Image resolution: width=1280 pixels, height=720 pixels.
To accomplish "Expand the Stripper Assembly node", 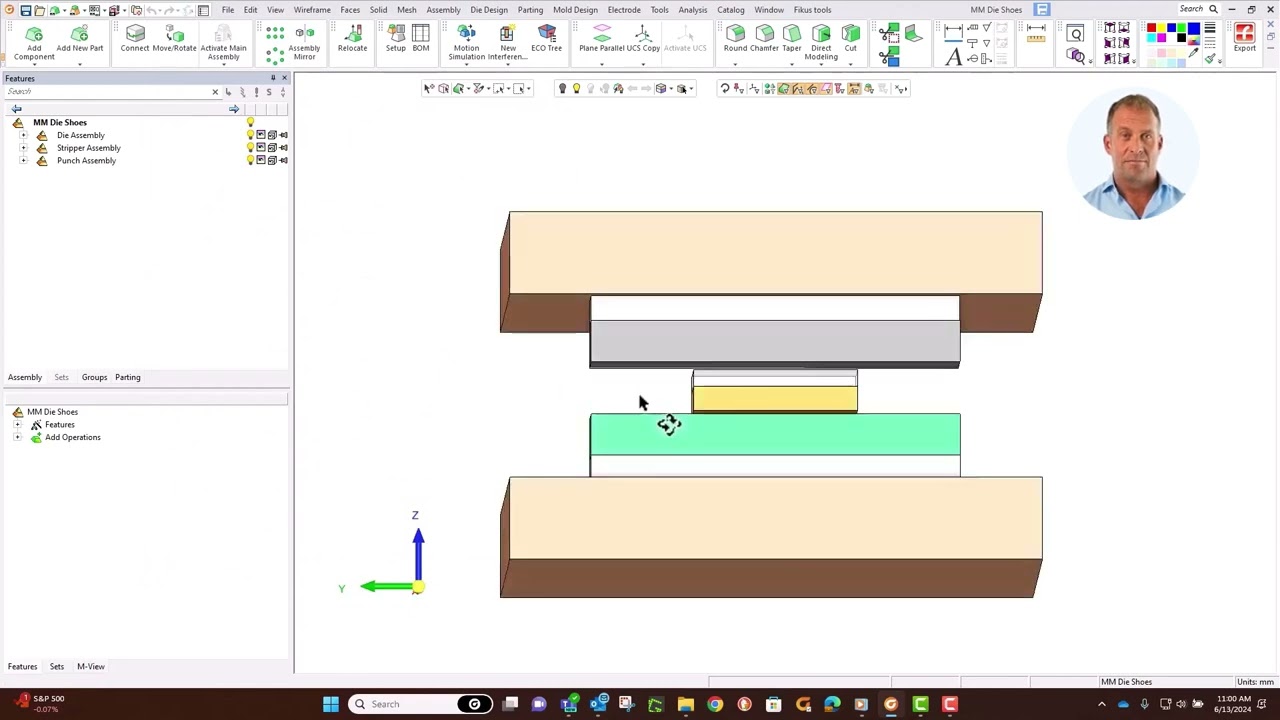I will 23,148.
